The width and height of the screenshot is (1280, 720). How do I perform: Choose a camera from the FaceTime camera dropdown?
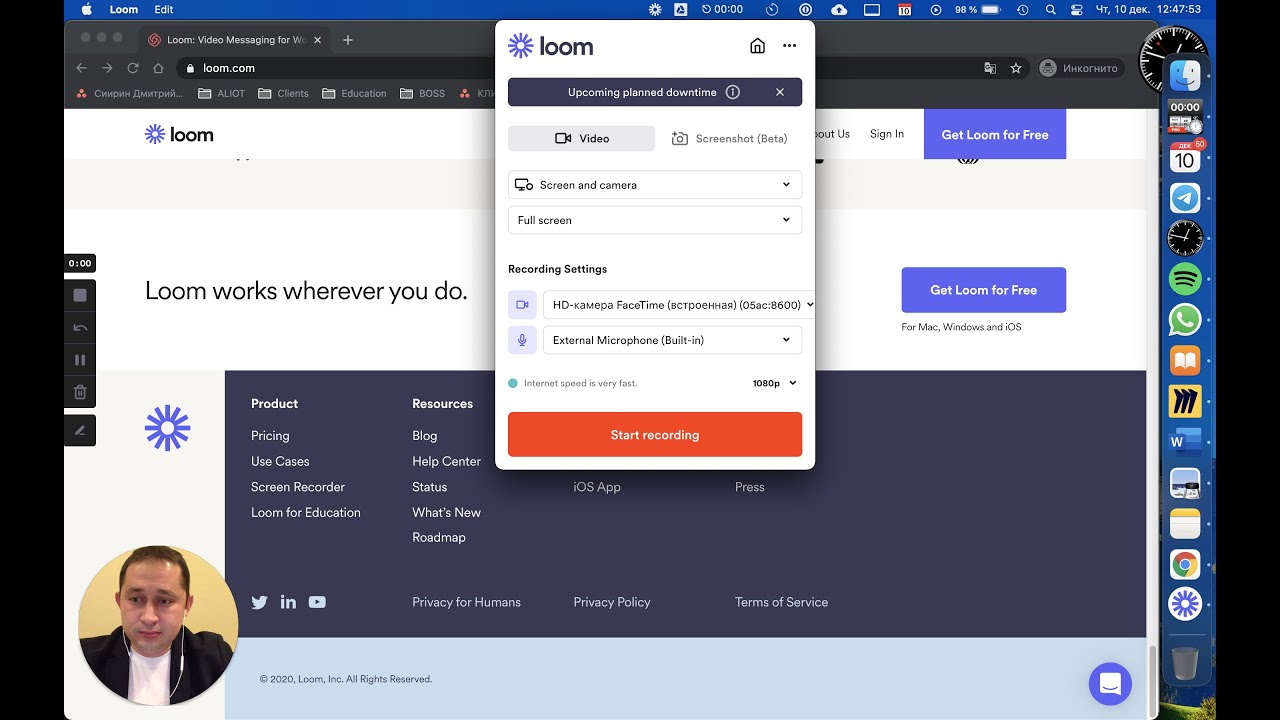coord(679,305)
